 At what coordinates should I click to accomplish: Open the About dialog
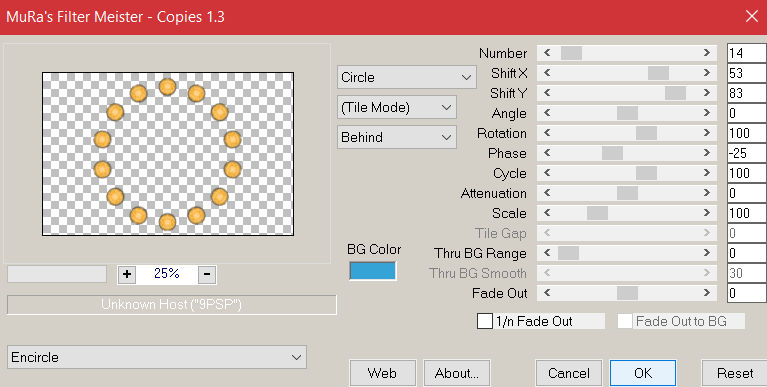click(456, 373)
